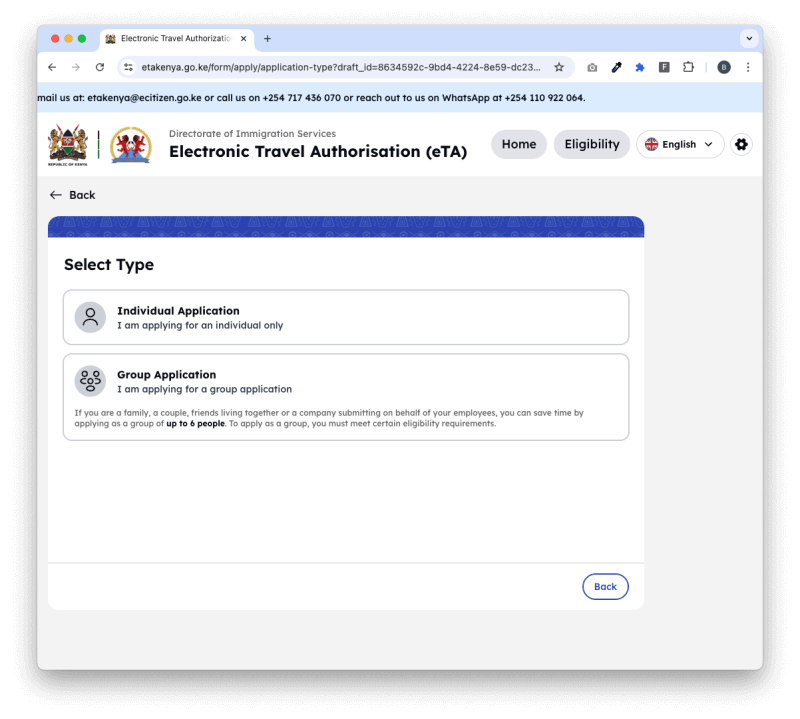This screenshot has width=800, height=719.
Task: Reload the page with the refresh icon
Action: click(100, 67)
